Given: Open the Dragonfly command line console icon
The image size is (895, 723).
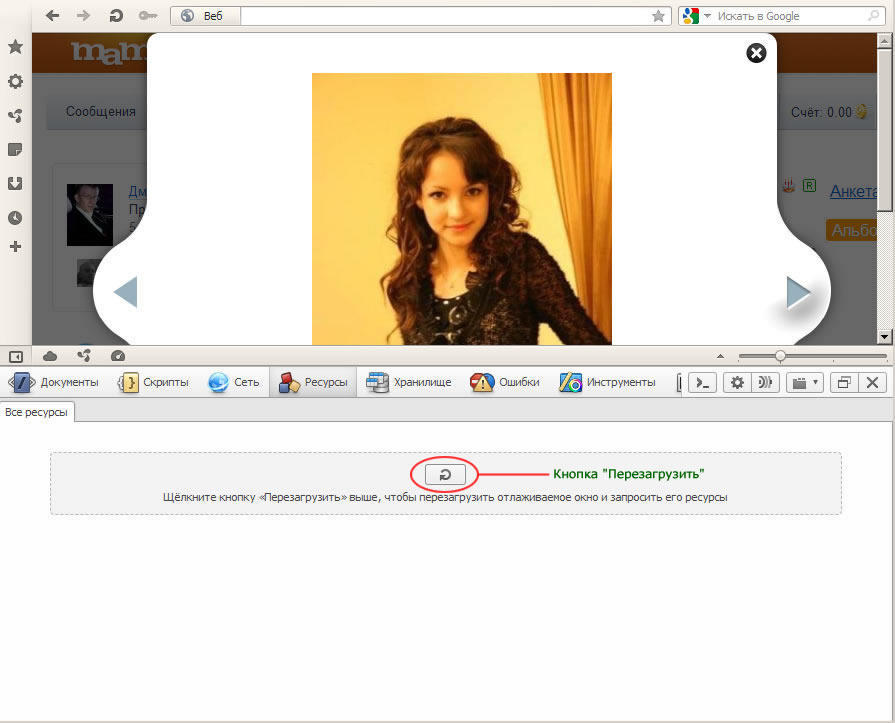Looking at the screenshot, I should (704, 382).
